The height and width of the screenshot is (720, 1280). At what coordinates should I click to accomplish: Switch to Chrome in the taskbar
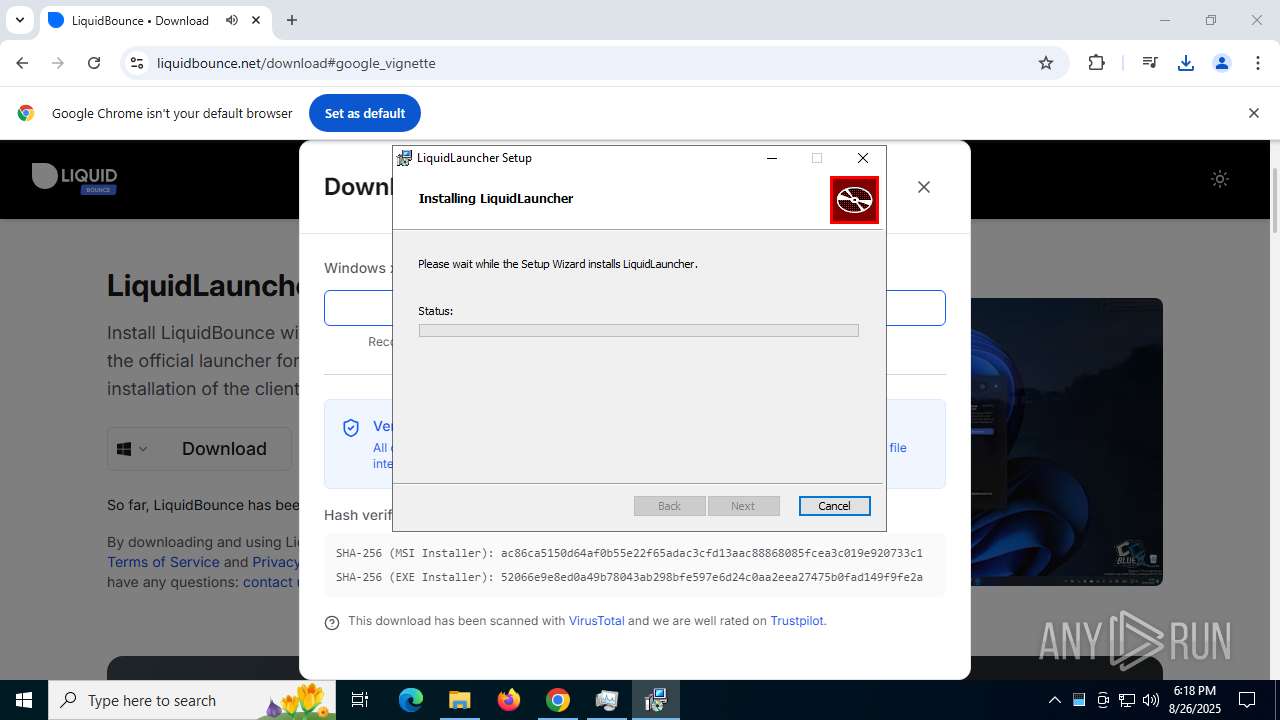tap(558, 700)
